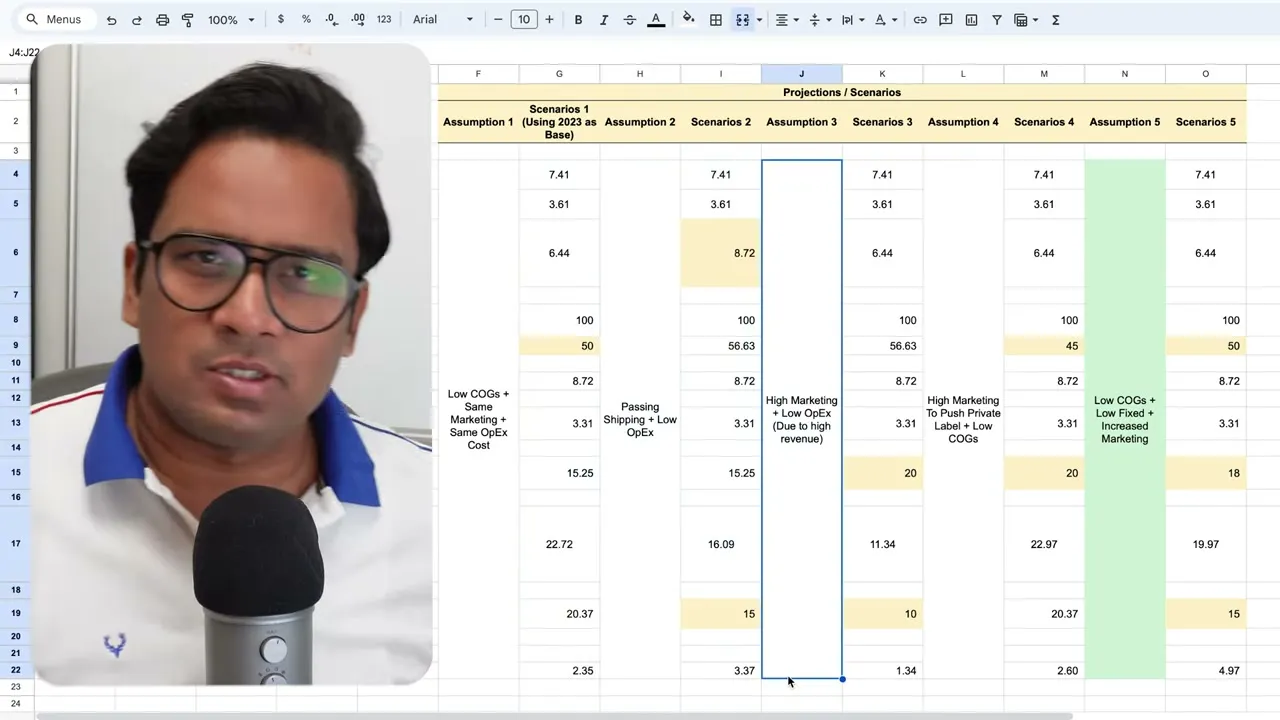Image resolution: width=1280 pixels, height=720 pixels.
Task: Open the borders menu
Action: click(x=716, y=20)
